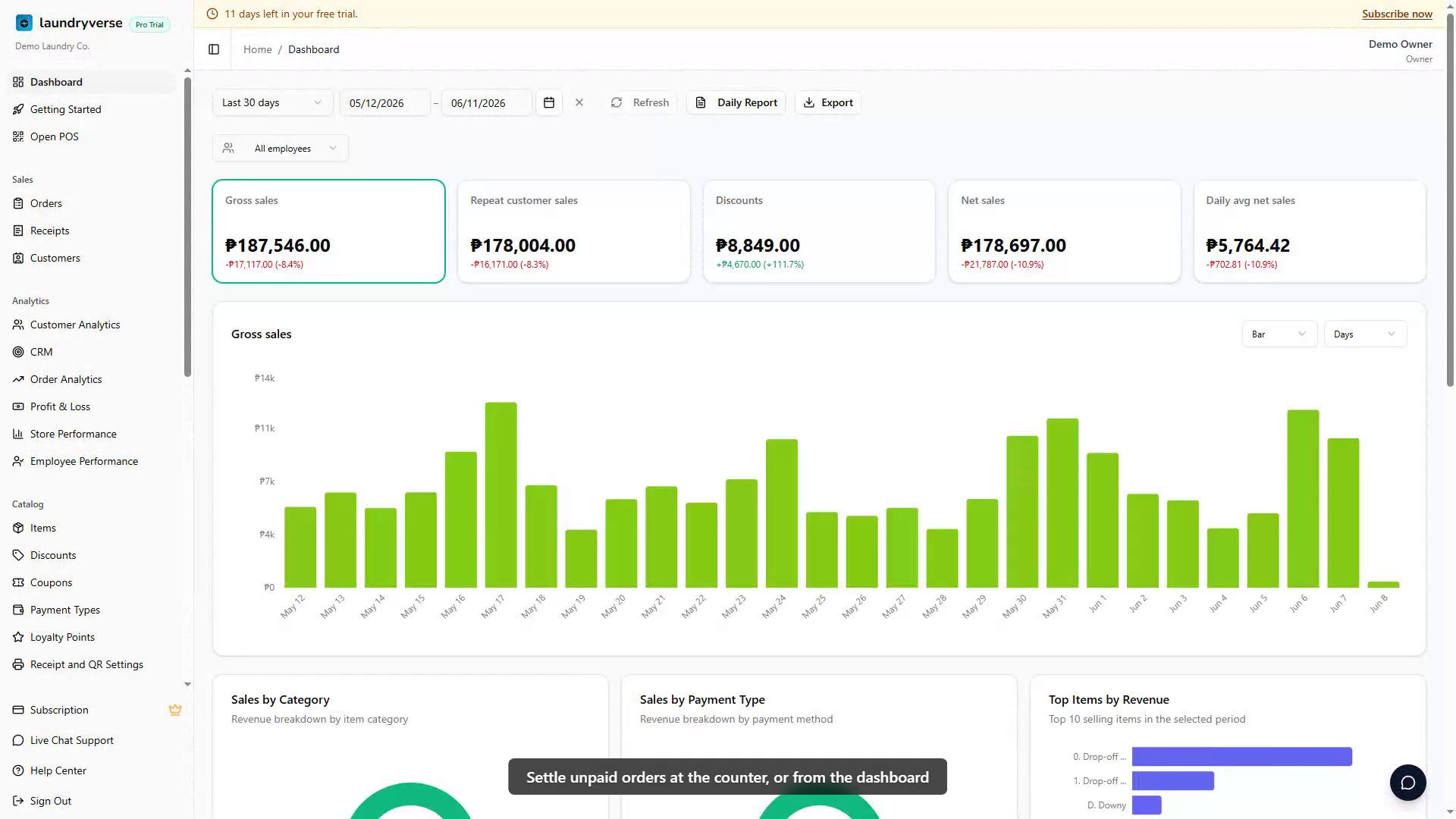Viewport: 1456px width, 819px height.
Task: Select the Repeat customer sales card
Action: click(x=574, y=231)
